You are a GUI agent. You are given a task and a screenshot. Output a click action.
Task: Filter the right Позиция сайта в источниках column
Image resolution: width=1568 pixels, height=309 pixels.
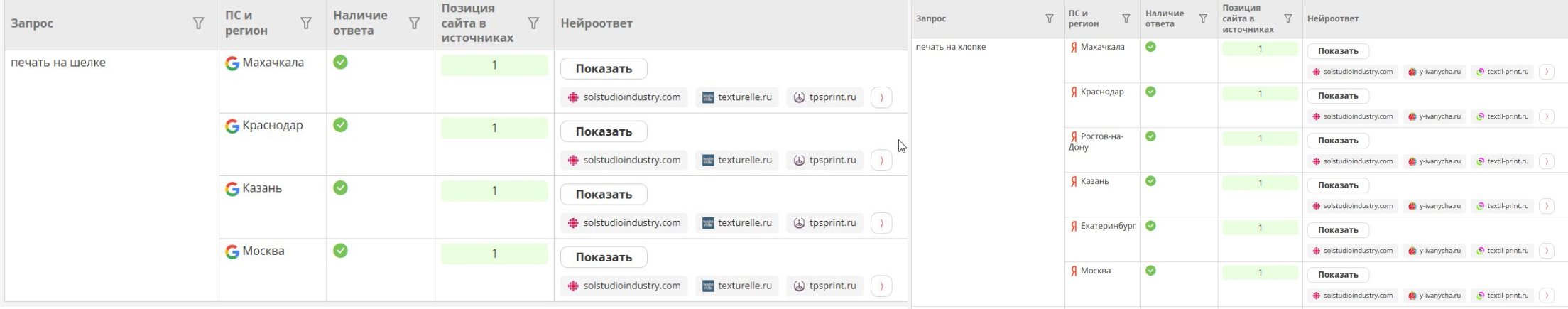coord(1288,18)
